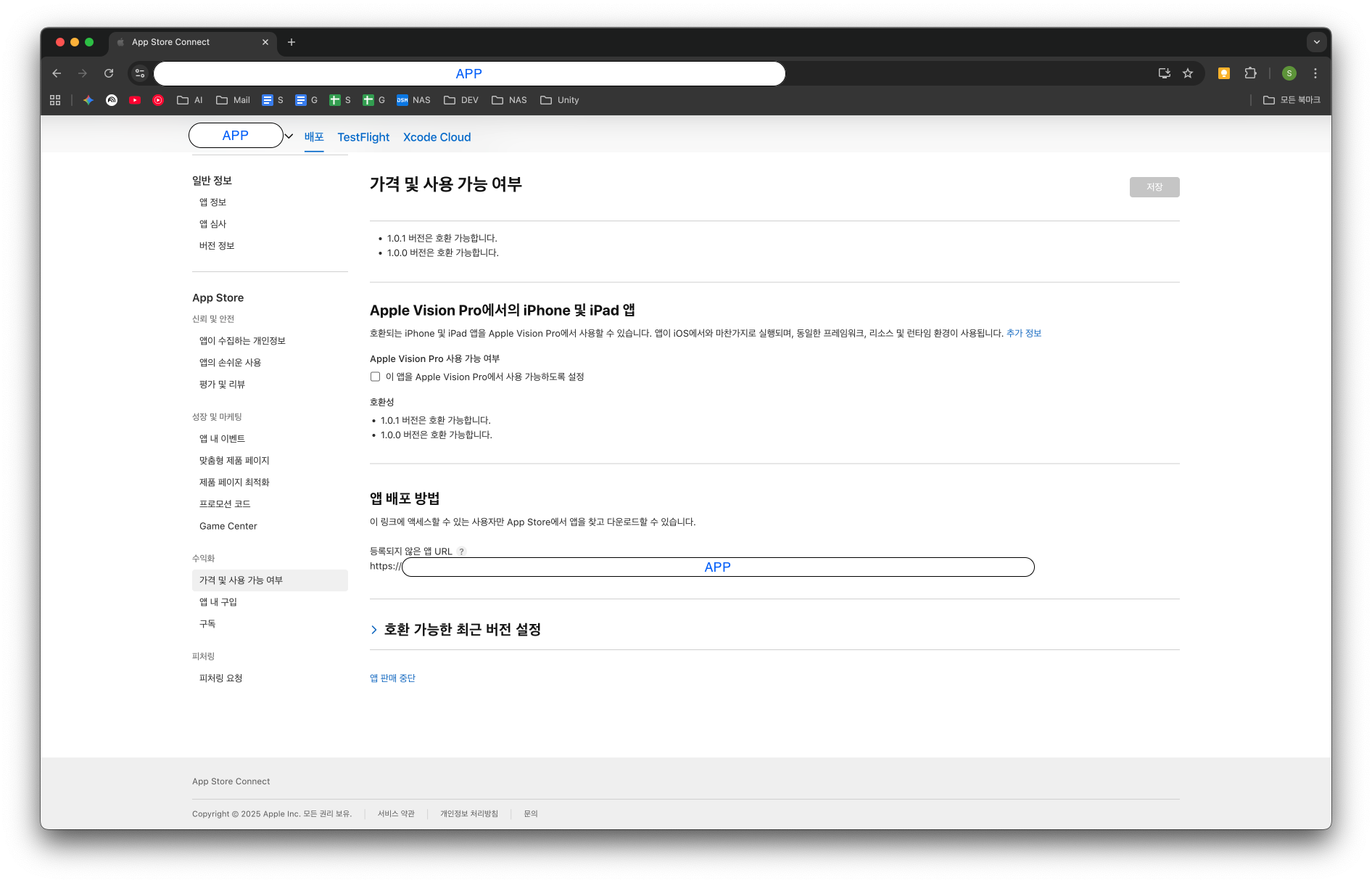Open the green Sheets bookmark labeled S
Image resolution: width=1372 pixels, height=883 pixels.
[x=340, y=100]
